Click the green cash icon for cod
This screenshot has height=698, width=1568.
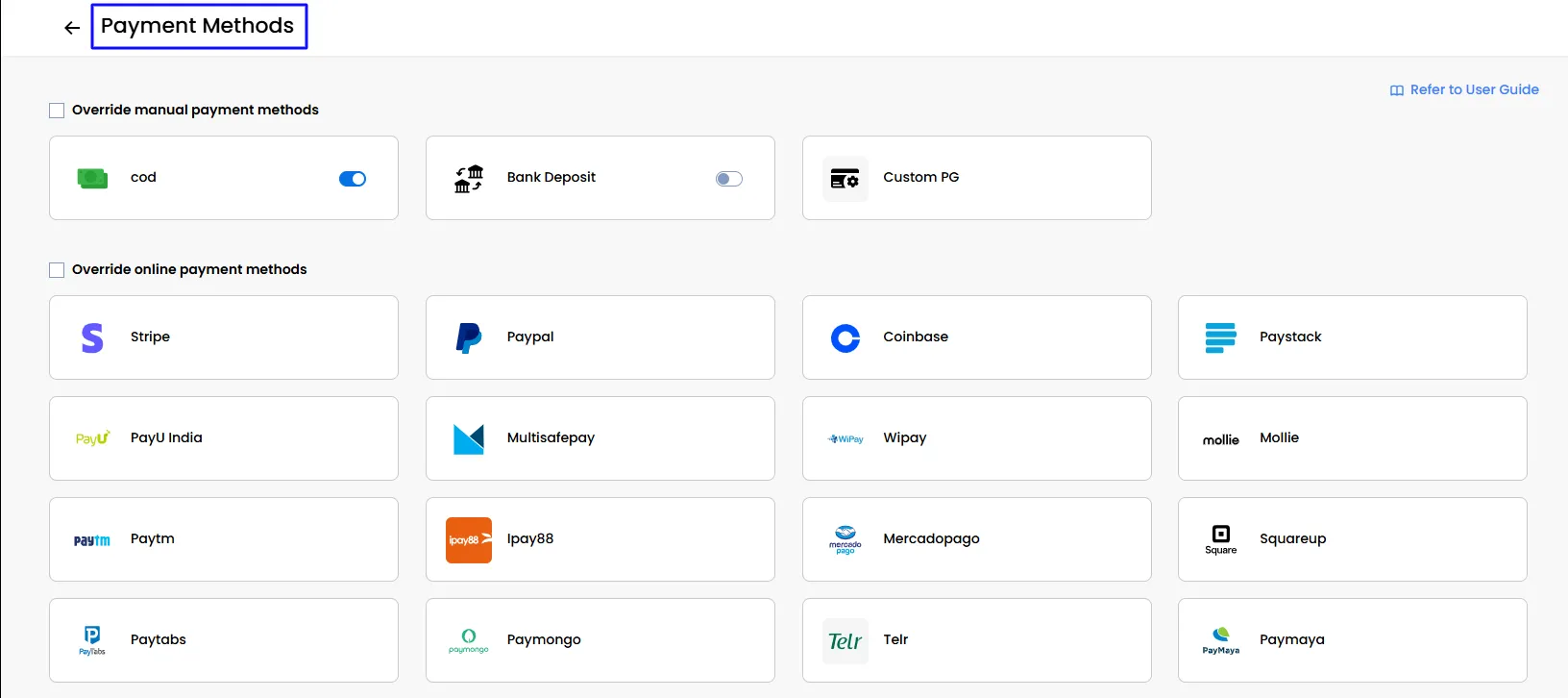click(x=92, y=178)
